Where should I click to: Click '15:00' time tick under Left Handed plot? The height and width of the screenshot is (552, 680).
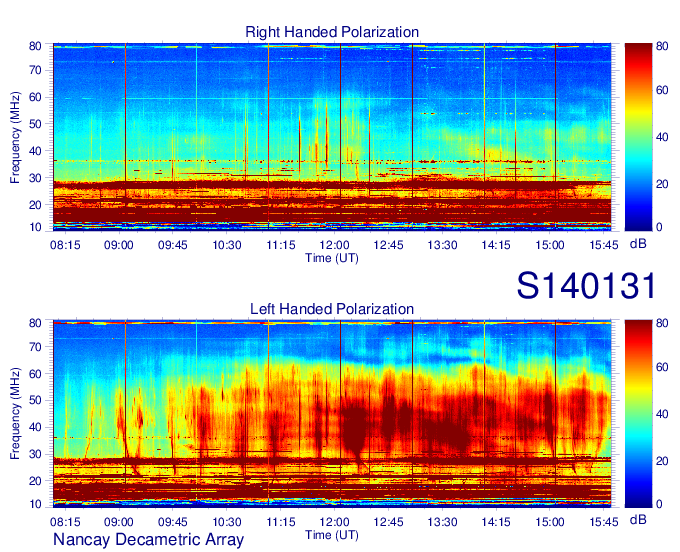tap(550, 522)
